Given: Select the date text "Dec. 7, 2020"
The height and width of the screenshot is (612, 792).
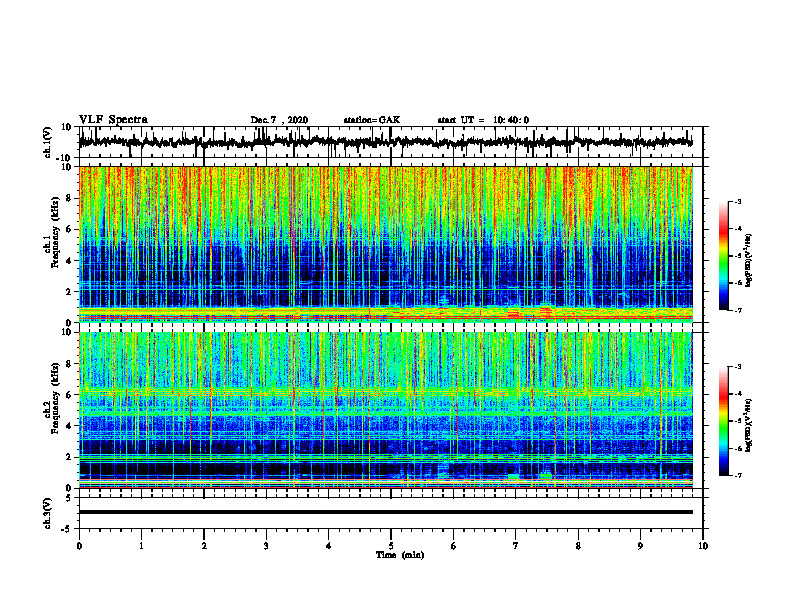Looking at the screenshot, I should 279,120.
